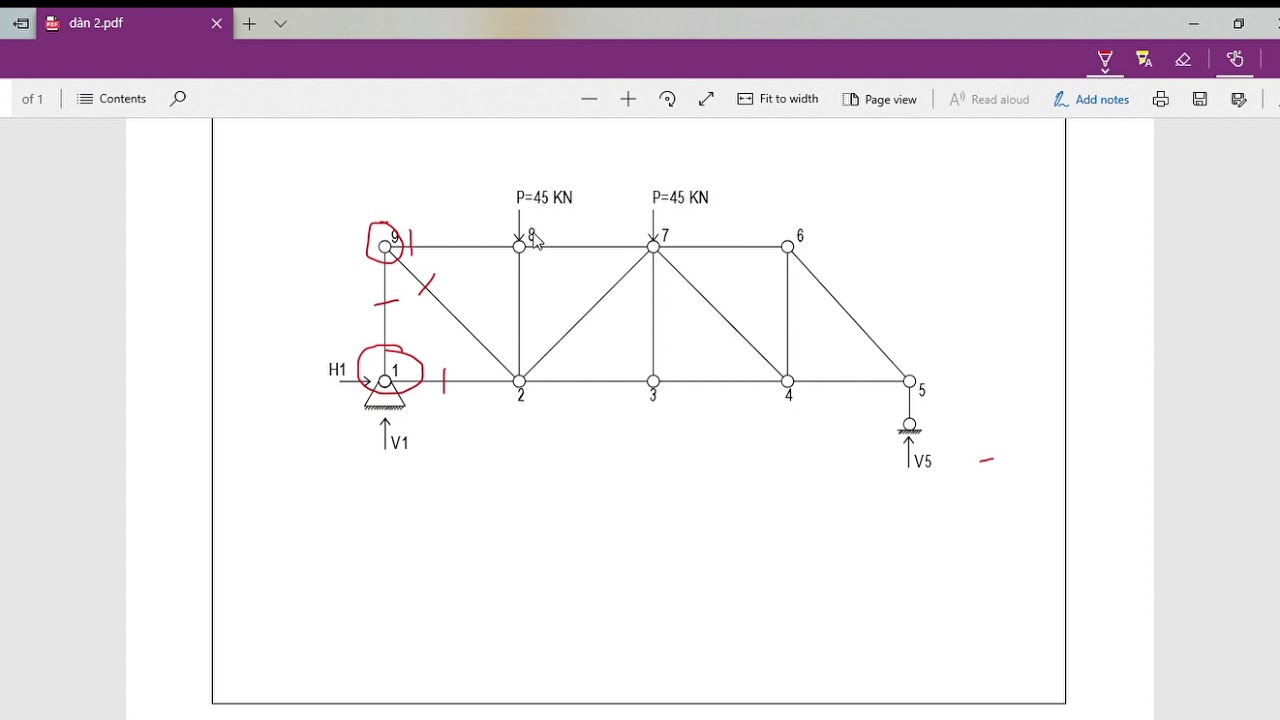The image size is (1280, 720).
Task: Rotate the PDF page
Action: point(667,99)
